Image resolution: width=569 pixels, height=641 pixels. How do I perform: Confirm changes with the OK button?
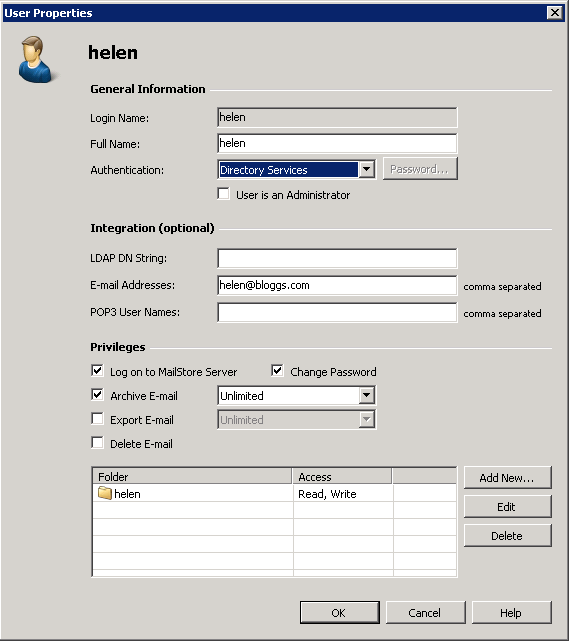[x=339, y=612]
